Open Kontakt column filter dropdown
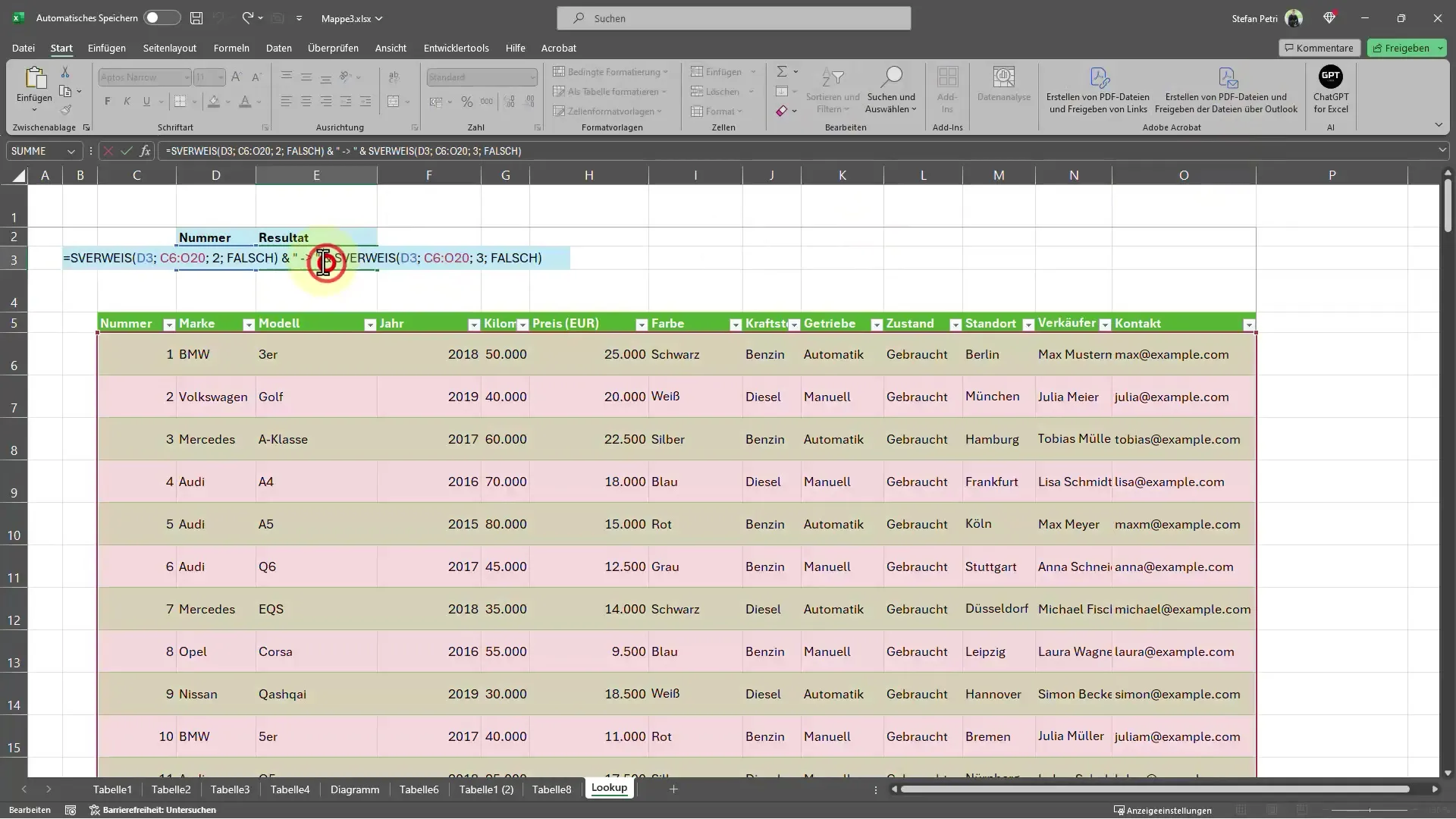Viewport: 1456px width, 819px height. pyautogui.click(x=1248, y=325)
